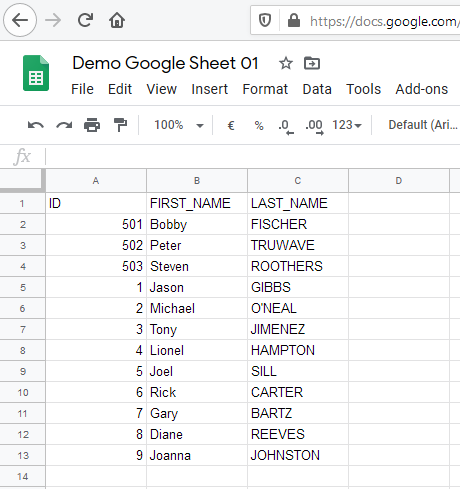
Task: Open the Format menu
Action: click(265, 89)
